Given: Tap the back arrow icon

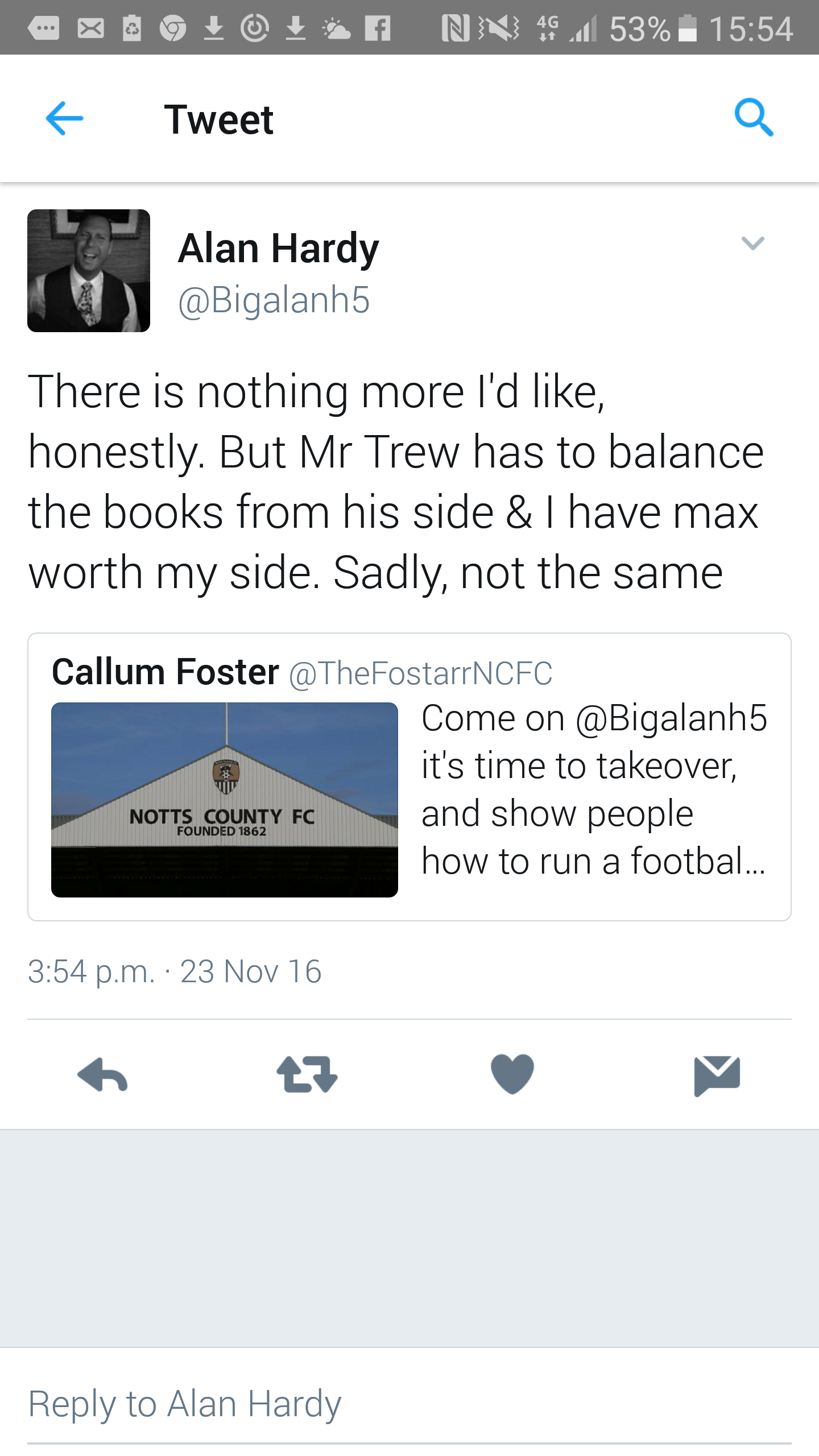Looking at the screenshot, I should pyautogui.click(x=64, y=118).
